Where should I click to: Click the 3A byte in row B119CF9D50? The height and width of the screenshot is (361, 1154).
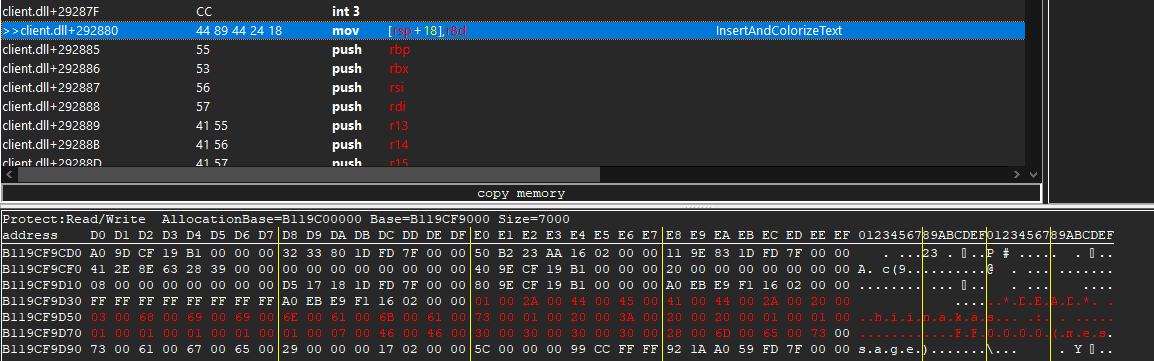pyautogui.click(x=626, y=317)
